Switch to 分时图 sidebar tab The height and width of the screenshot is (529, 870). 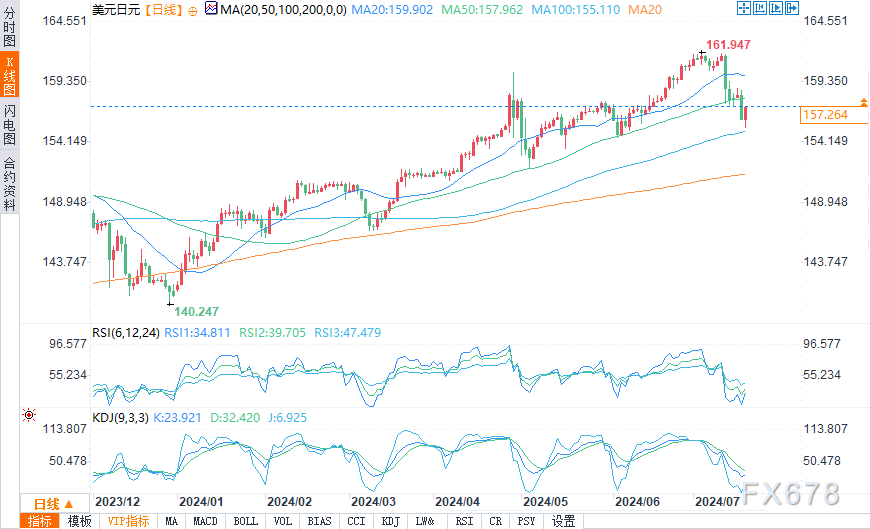[9, 26]
